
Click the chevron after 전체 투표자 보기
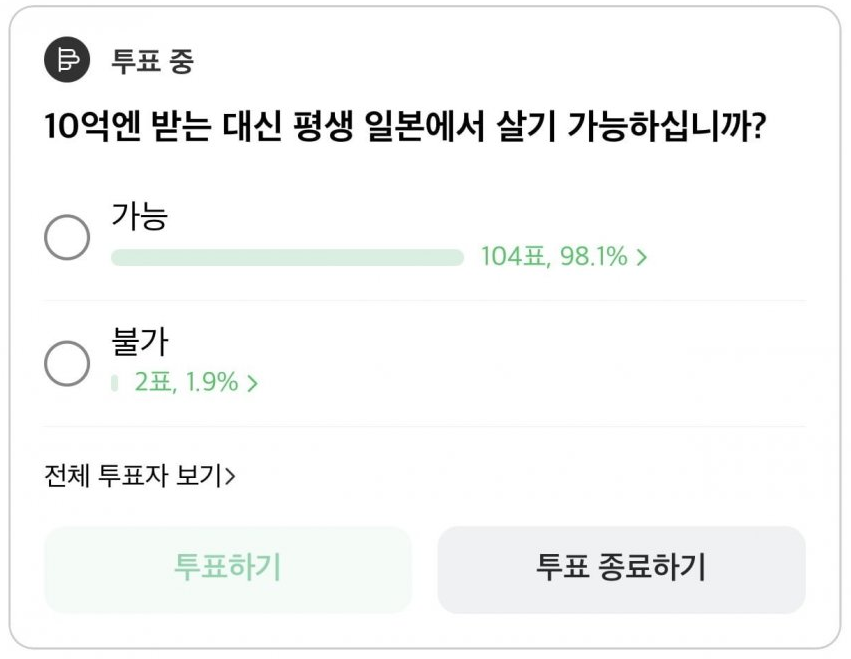coord(230,475)
